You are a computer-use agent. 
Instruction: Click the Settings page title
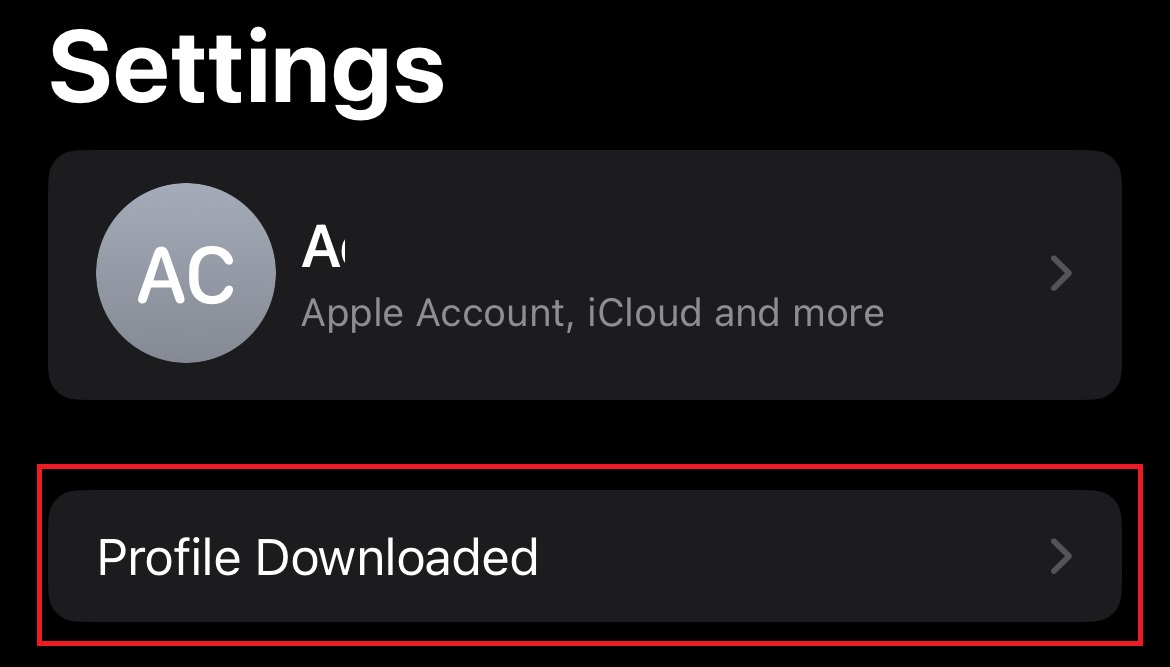tap(246, 67)
